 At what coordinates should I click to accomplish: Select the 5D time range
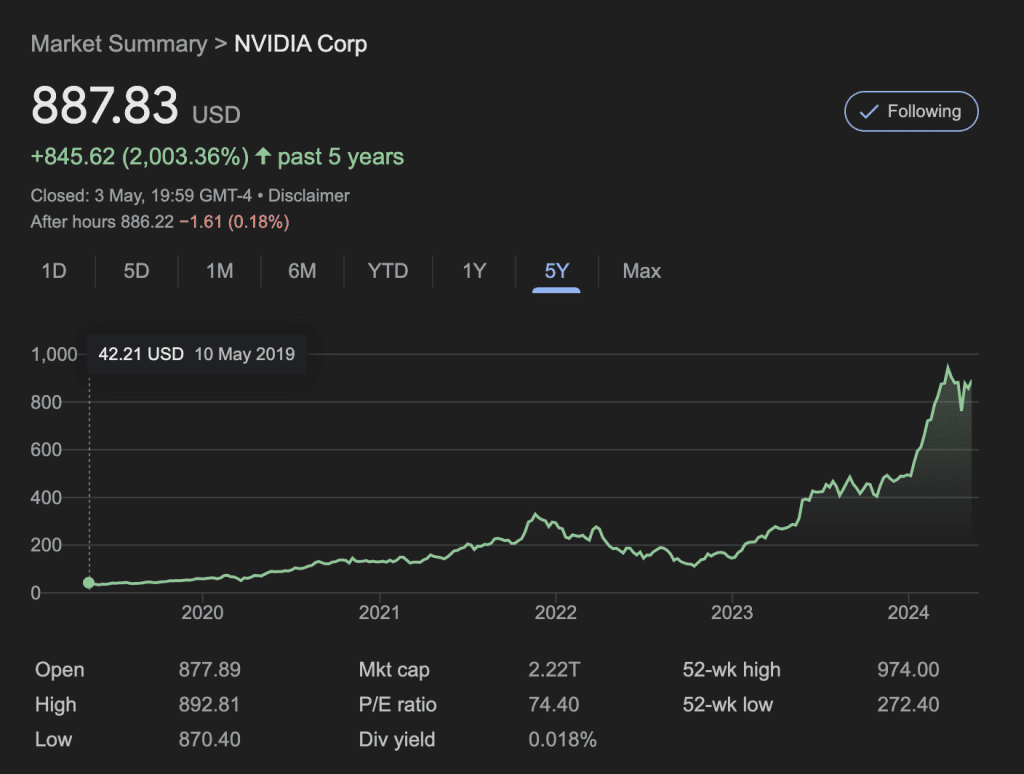(137, 271)
